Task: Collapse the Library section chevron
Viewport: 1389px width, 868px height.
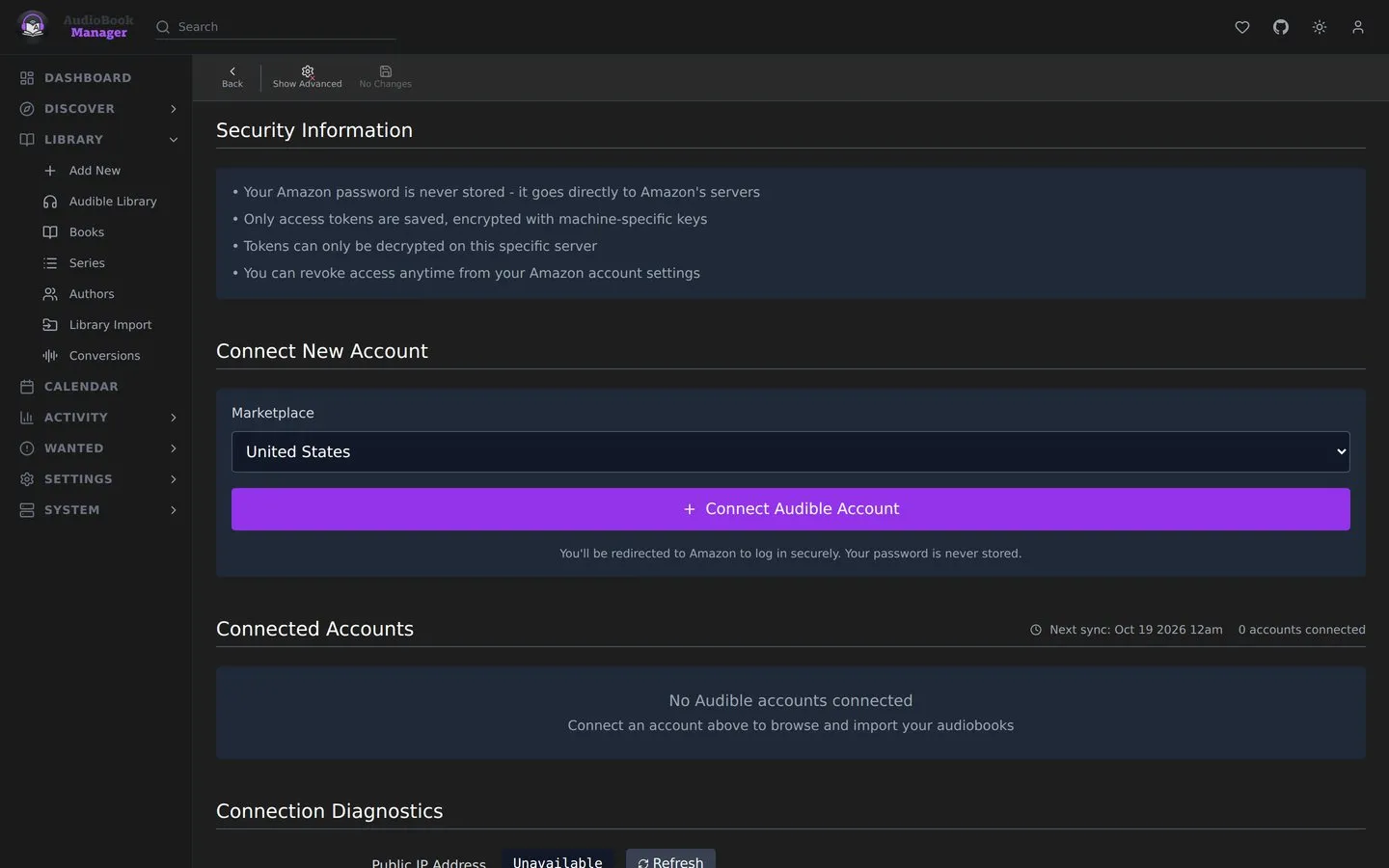Action: click(174, 140)
